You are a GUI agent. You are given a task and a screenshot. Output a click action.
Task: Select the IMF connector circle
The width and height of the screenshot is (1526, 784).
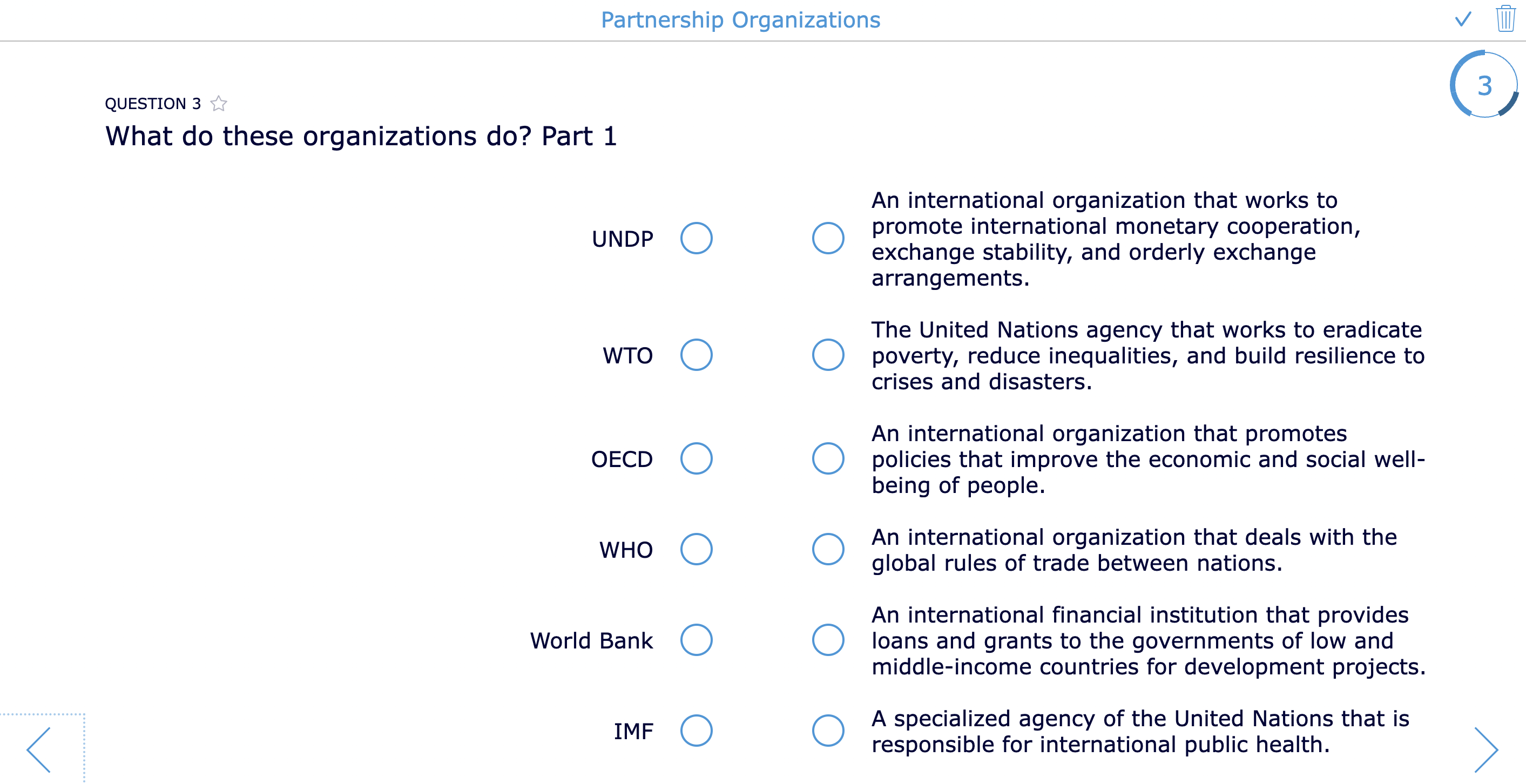698,731
